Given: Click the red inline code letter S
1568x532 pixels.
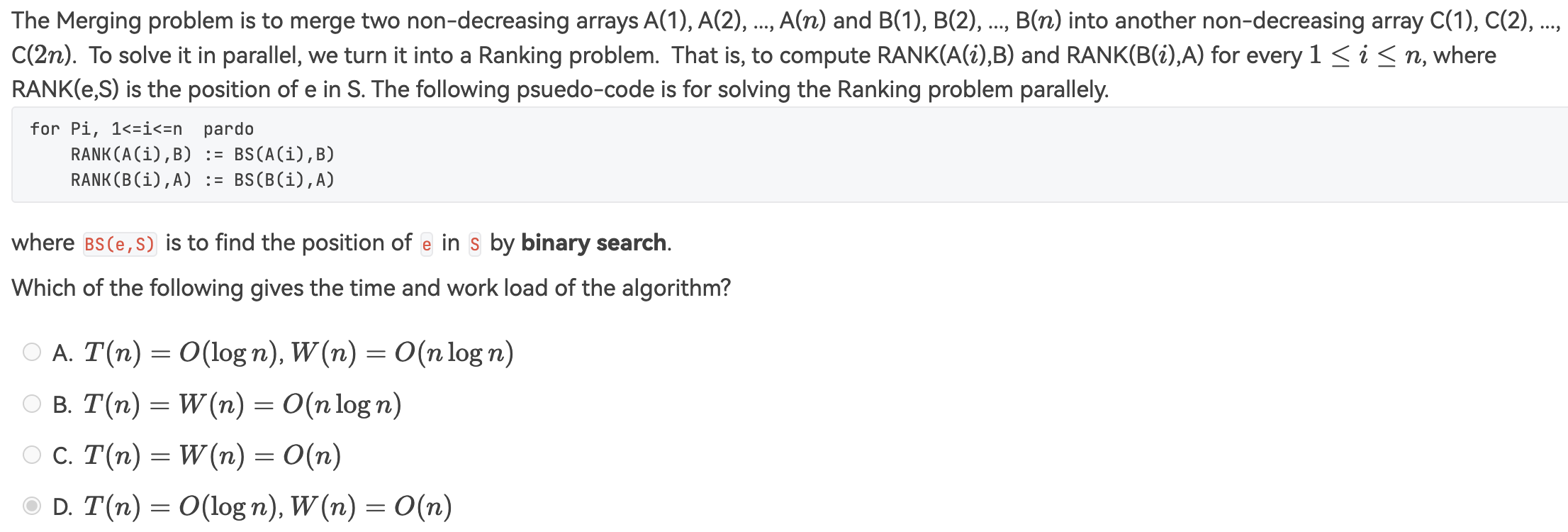Looking at the screenshot, I should tap(475, 244).
